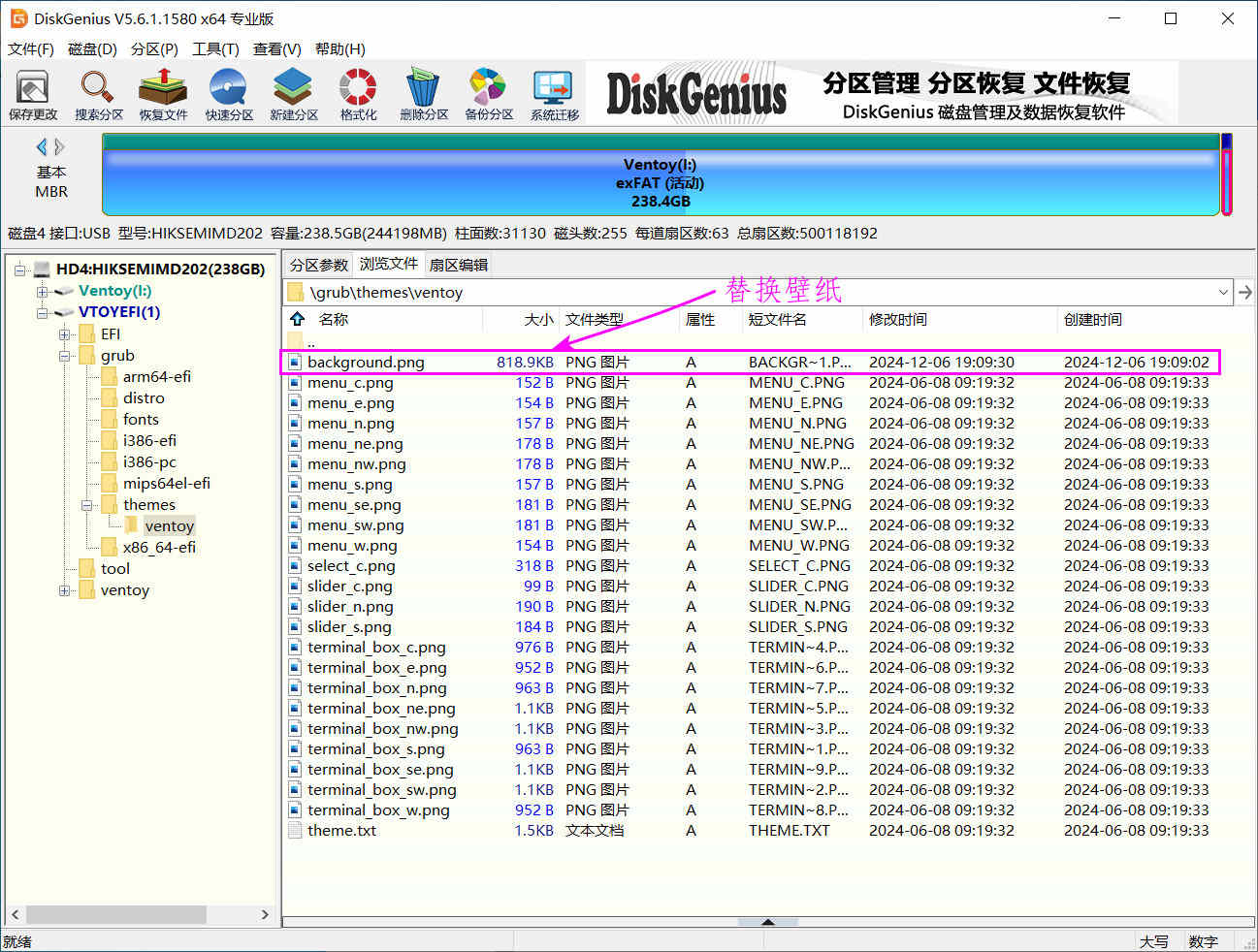Viewport: 1258px width, 952px height.
Task: Click the tree panel horizontal scrollbar thumb
Action: (x=116, y=915)
